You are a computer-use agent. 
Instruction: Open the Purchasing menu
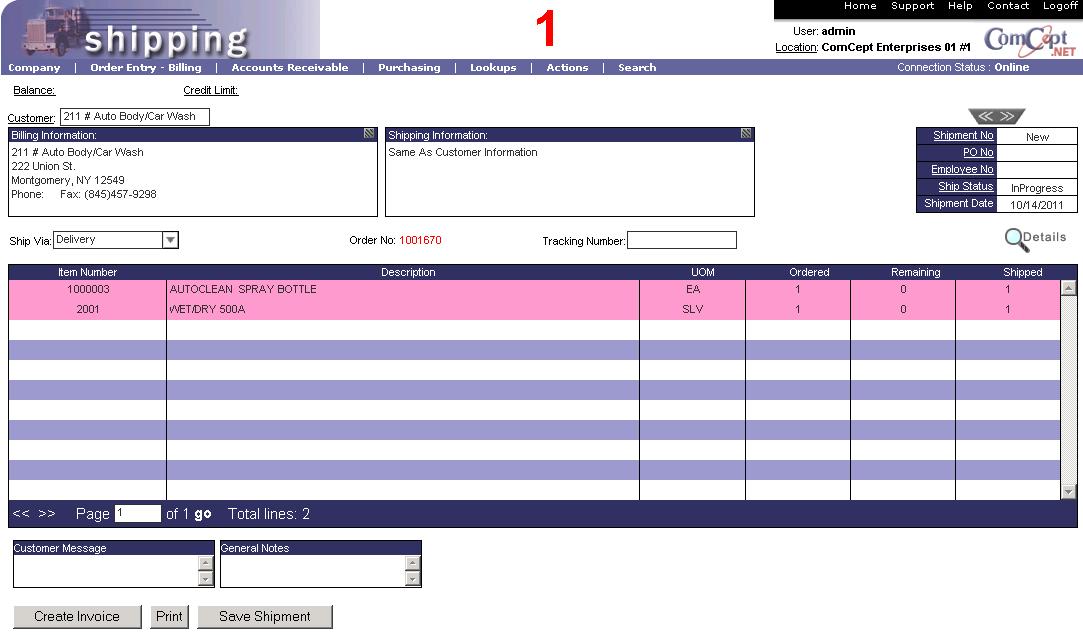[x=409, y=68]
